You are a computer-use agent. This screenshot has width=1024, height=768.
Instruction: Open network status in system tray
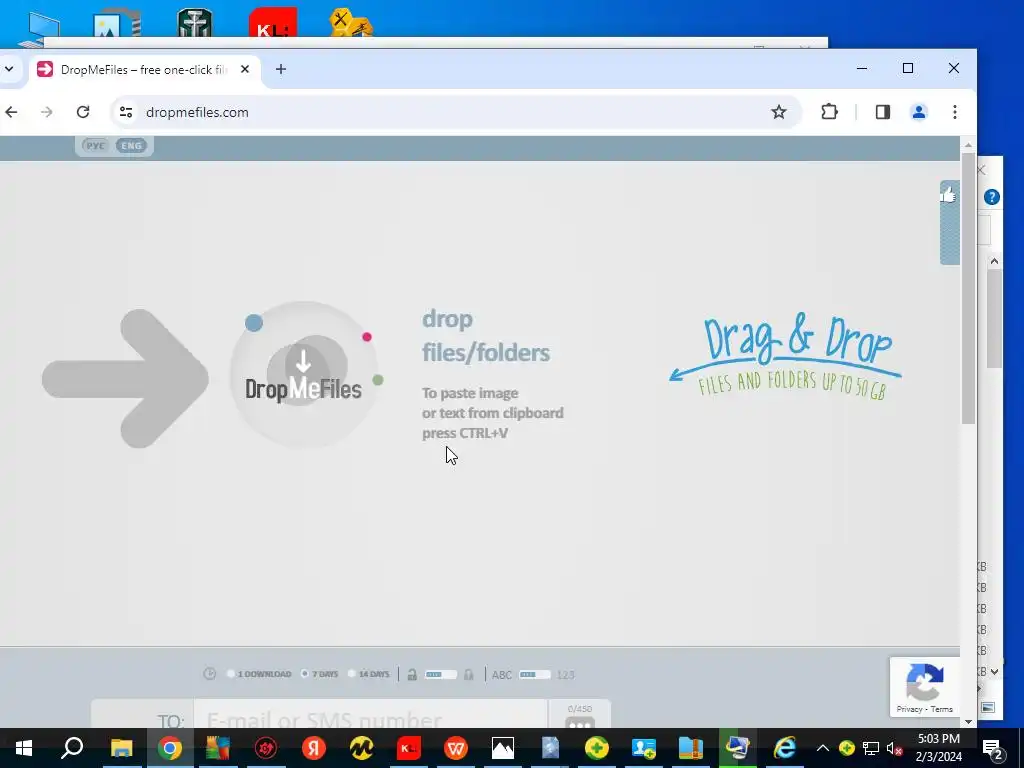pos(871,748)
